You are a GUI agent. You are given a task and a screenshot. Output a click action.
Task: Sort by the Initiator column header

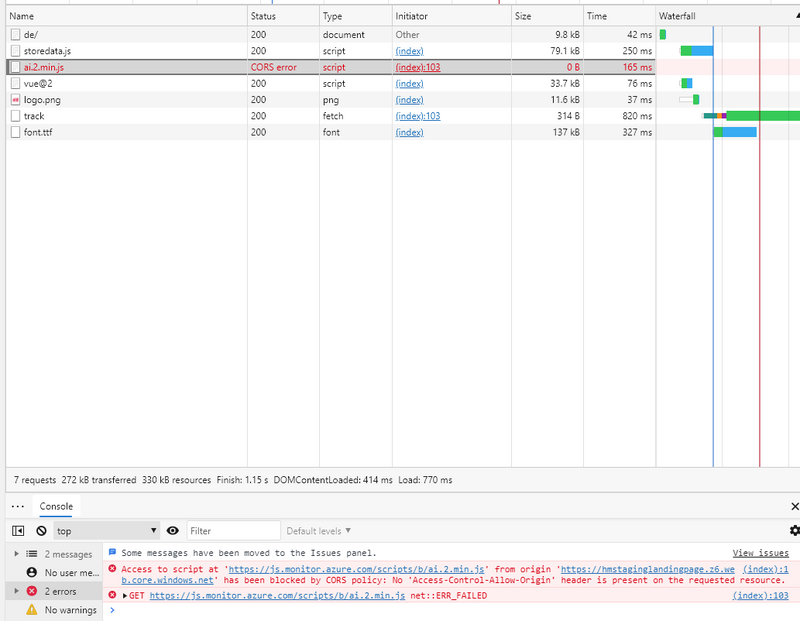tap(452, 16)
